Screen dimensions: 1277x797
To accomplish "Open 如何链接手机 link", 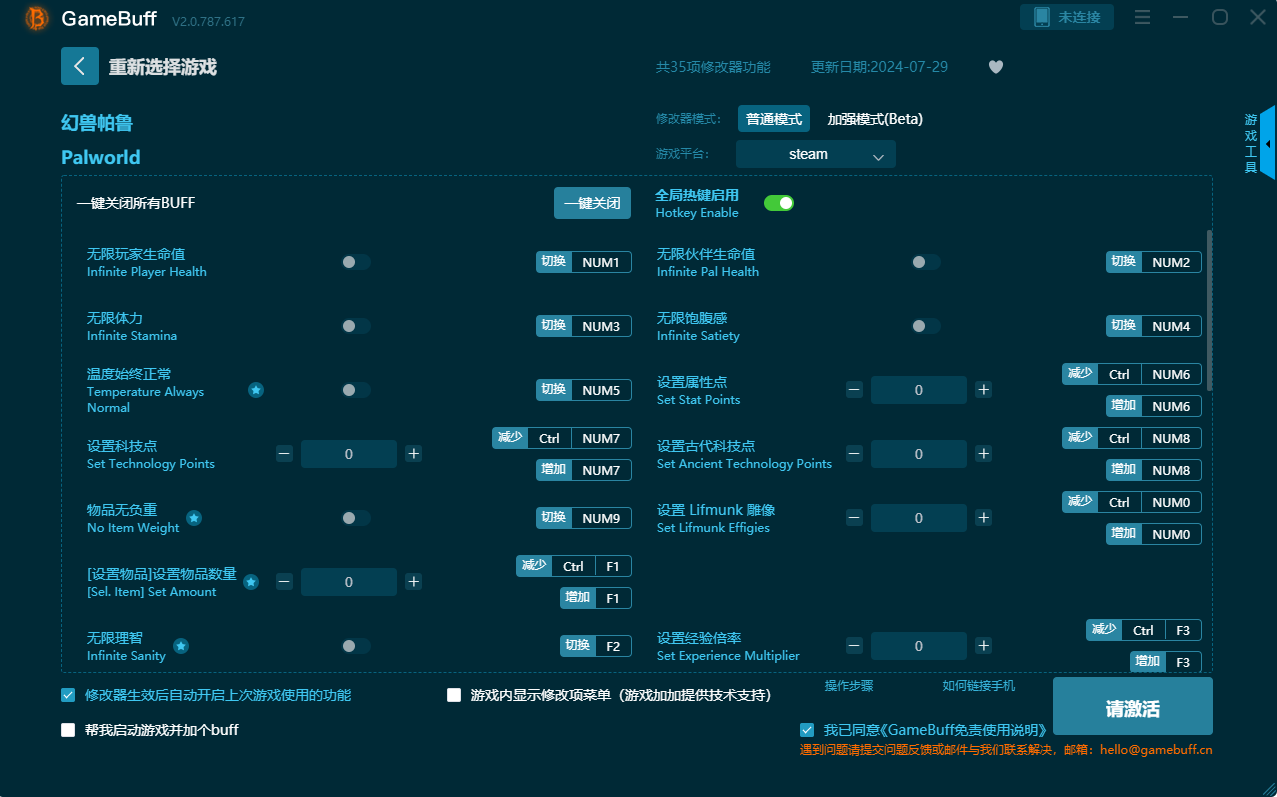I will (979, 686).
